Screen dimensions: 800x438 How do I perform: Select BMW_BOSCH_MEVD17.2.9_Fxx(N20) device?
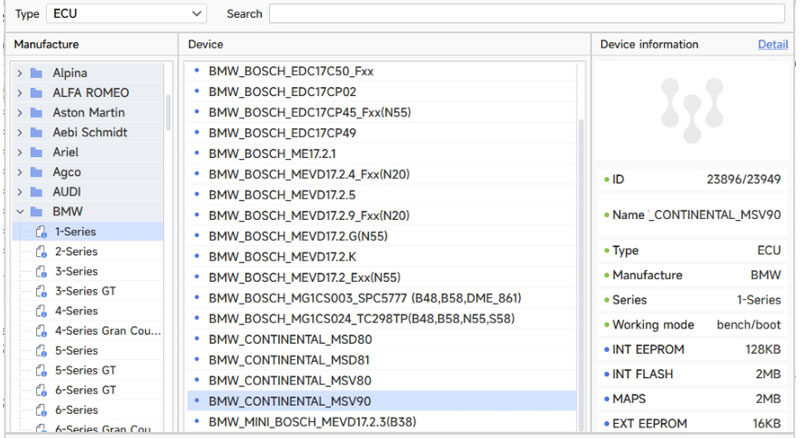pyautogui.click(x=382, y=215)
